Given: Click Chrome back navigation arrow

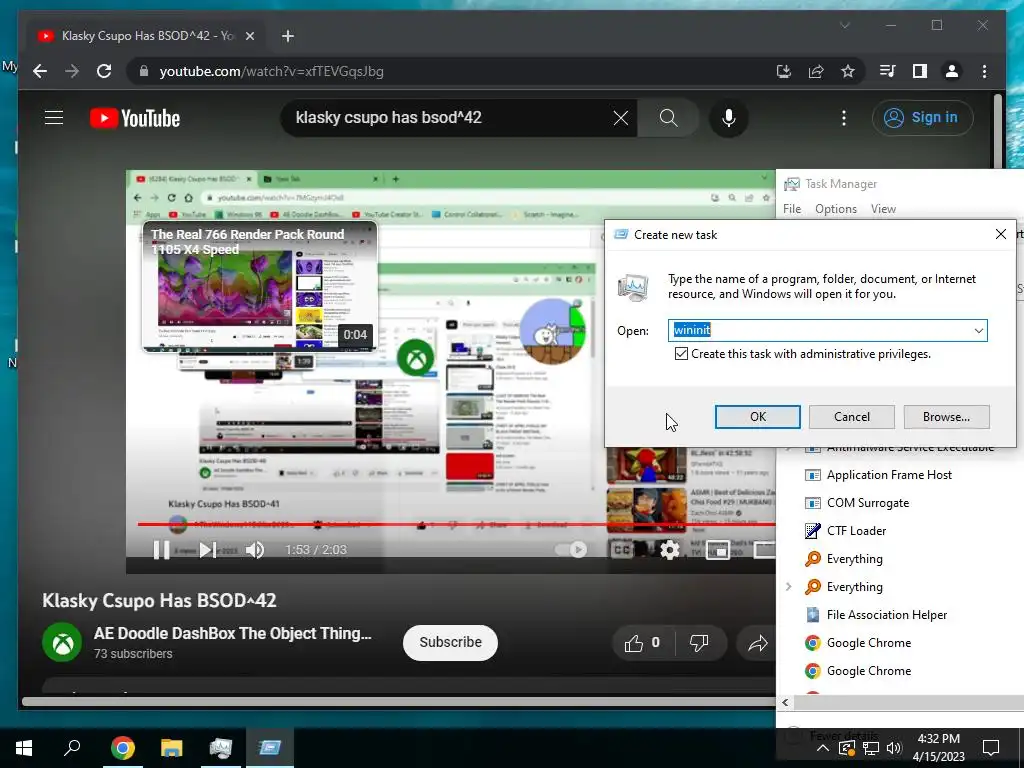Looking at the screenshot, I should click(x=40, y=71).
